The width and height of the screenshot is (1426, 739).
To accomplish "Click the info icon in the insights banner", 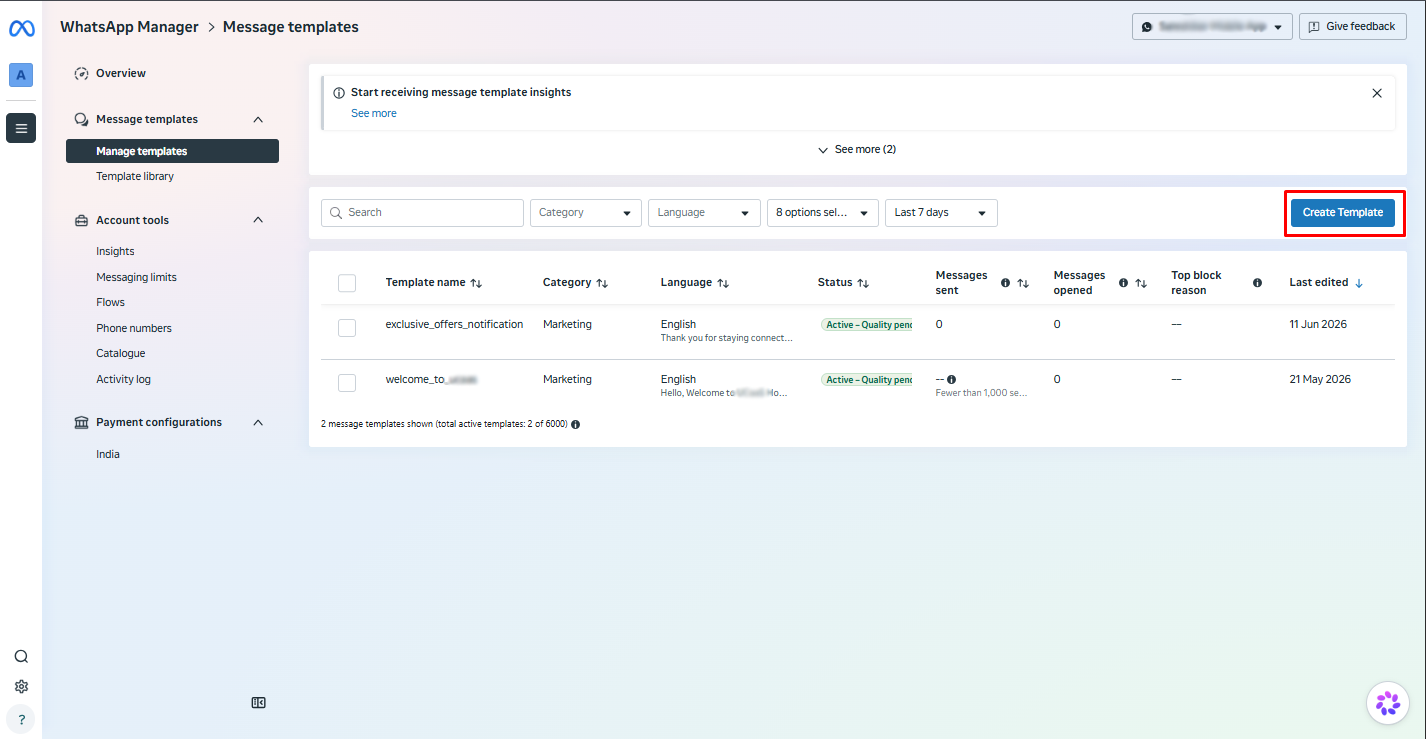I will [339, 93].
